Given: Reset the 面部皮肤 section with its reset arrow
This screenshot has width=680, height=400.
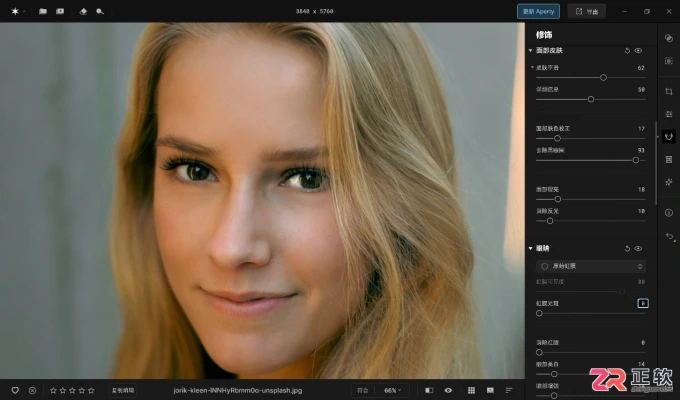Looking at the screenshot, I should coord(627,51).
